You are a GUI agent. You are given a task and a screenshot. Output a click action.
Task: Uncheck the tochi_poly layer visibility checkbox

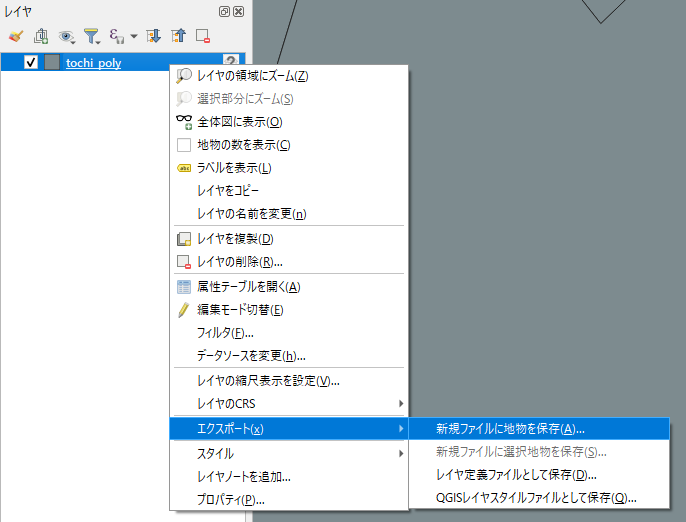click(31, 63)
